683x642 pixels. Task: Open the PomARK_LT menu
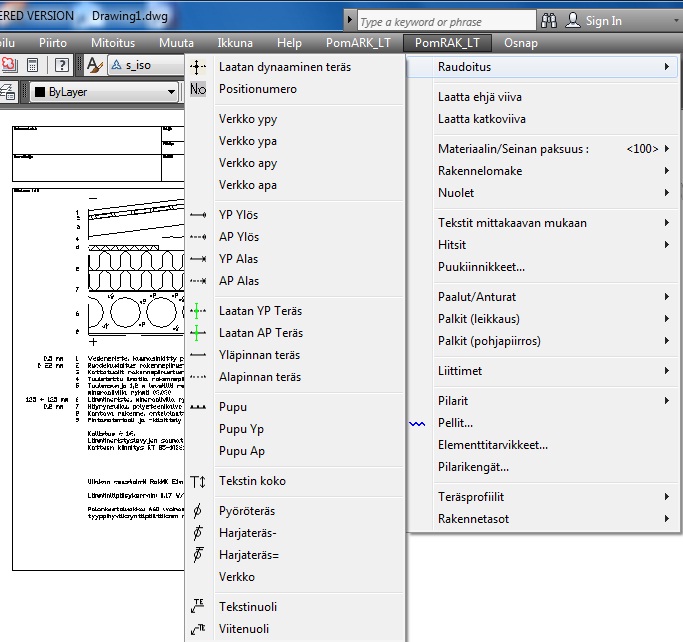pyautogui.click(x=359, y=43)
